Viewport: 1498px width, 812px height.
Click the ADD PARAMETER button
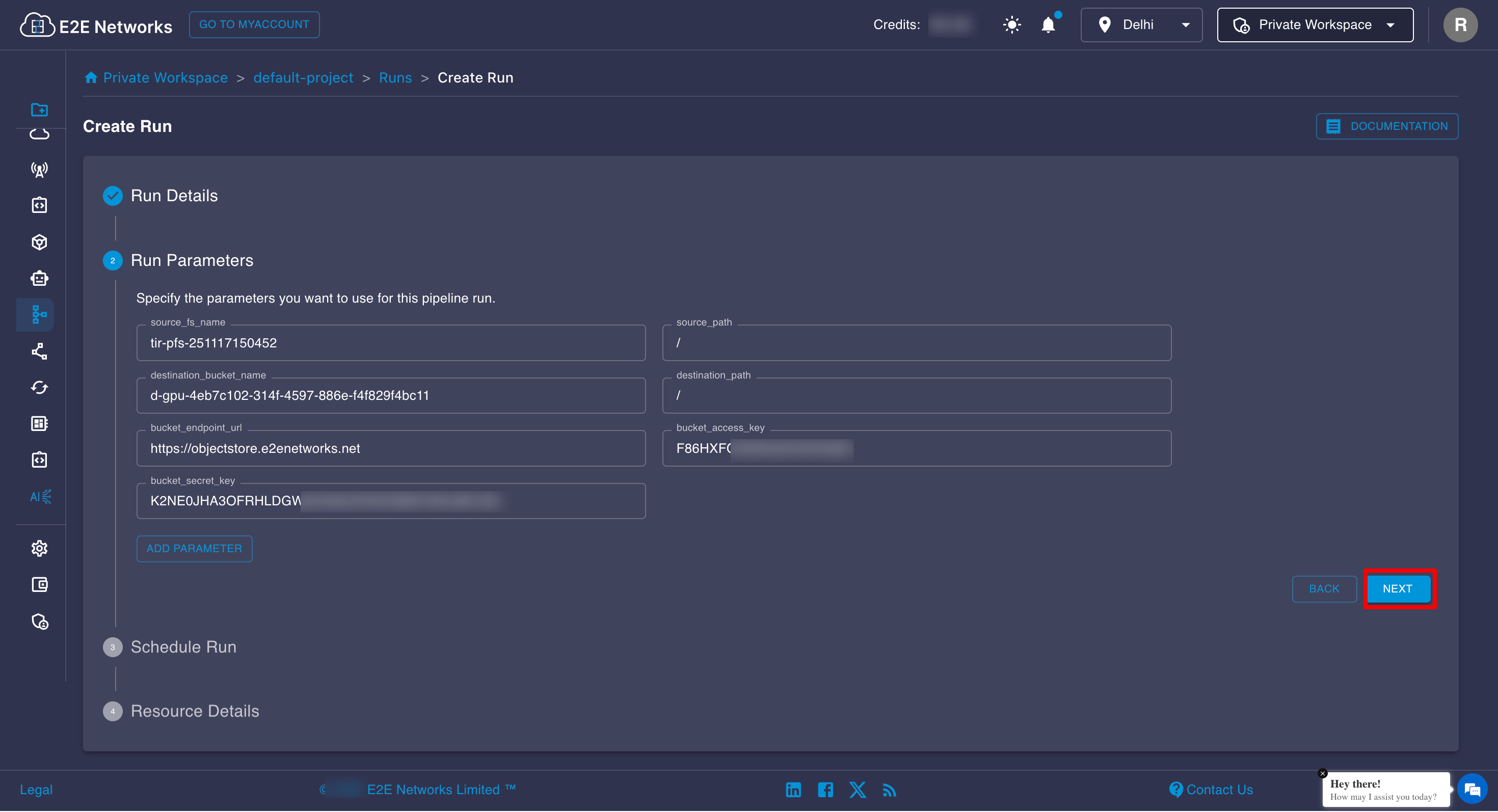194,548
